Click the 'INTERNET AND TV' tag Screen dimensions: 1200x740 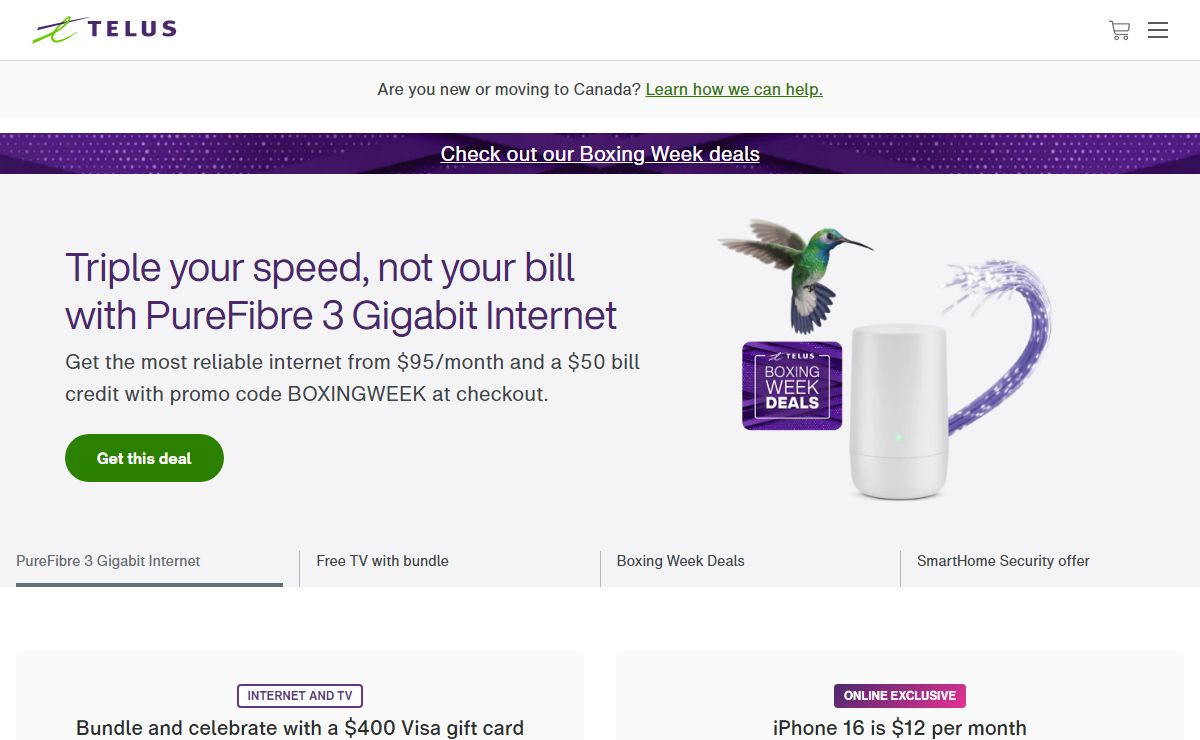pyautogui.click(x=300, y=696)
